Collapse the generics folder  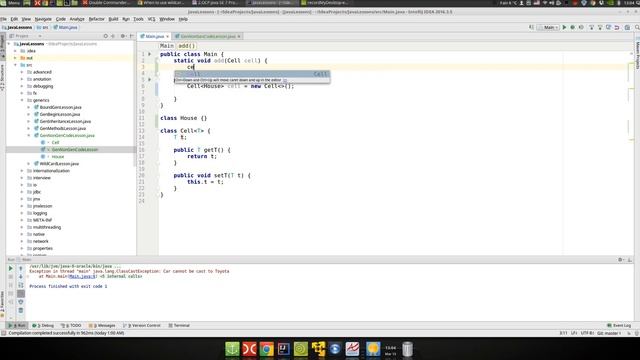click(22, 100)
